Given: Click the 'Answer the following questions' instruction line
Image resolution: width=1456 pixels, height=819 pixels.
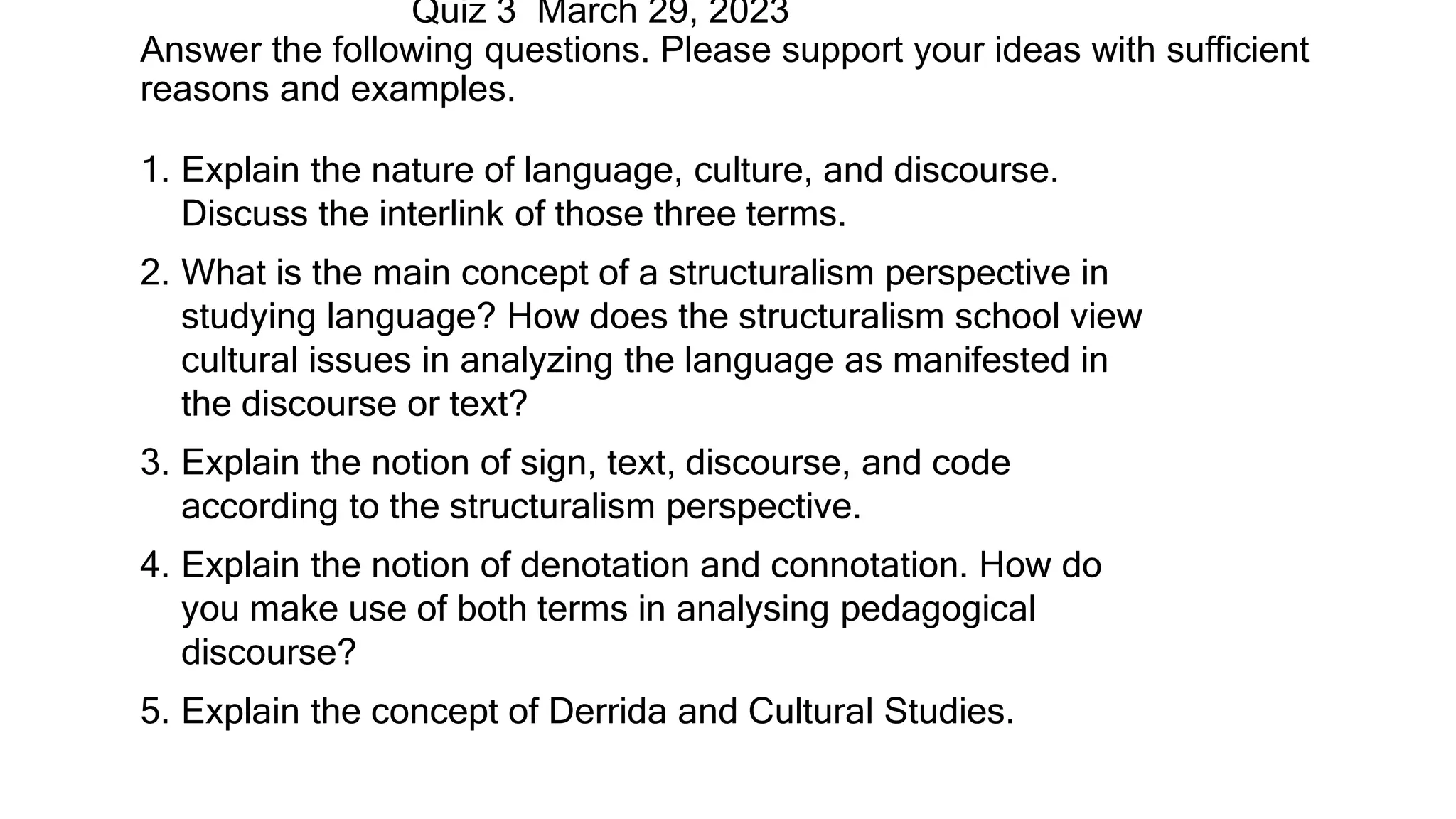Looking at the screenshot, I should coord(724,50).
